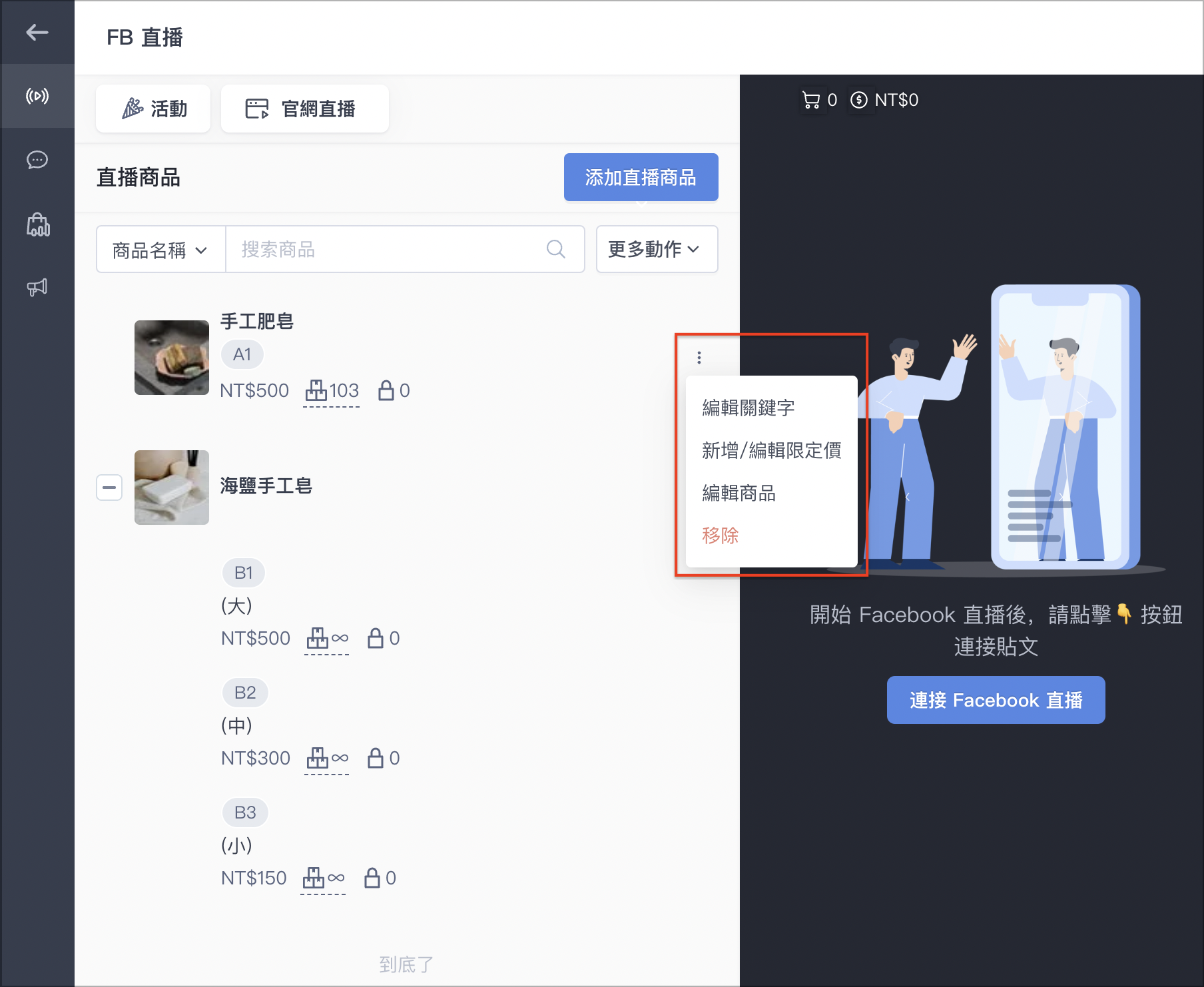
Task: Click the (大) variant label
Action: click(x=236, y=606)
